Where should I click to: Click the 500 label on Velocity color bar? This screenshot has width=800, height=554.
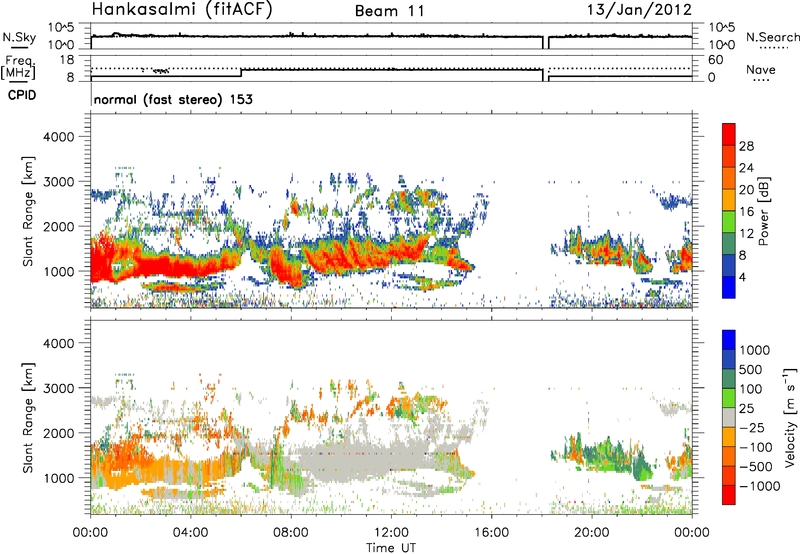point(751,369)
